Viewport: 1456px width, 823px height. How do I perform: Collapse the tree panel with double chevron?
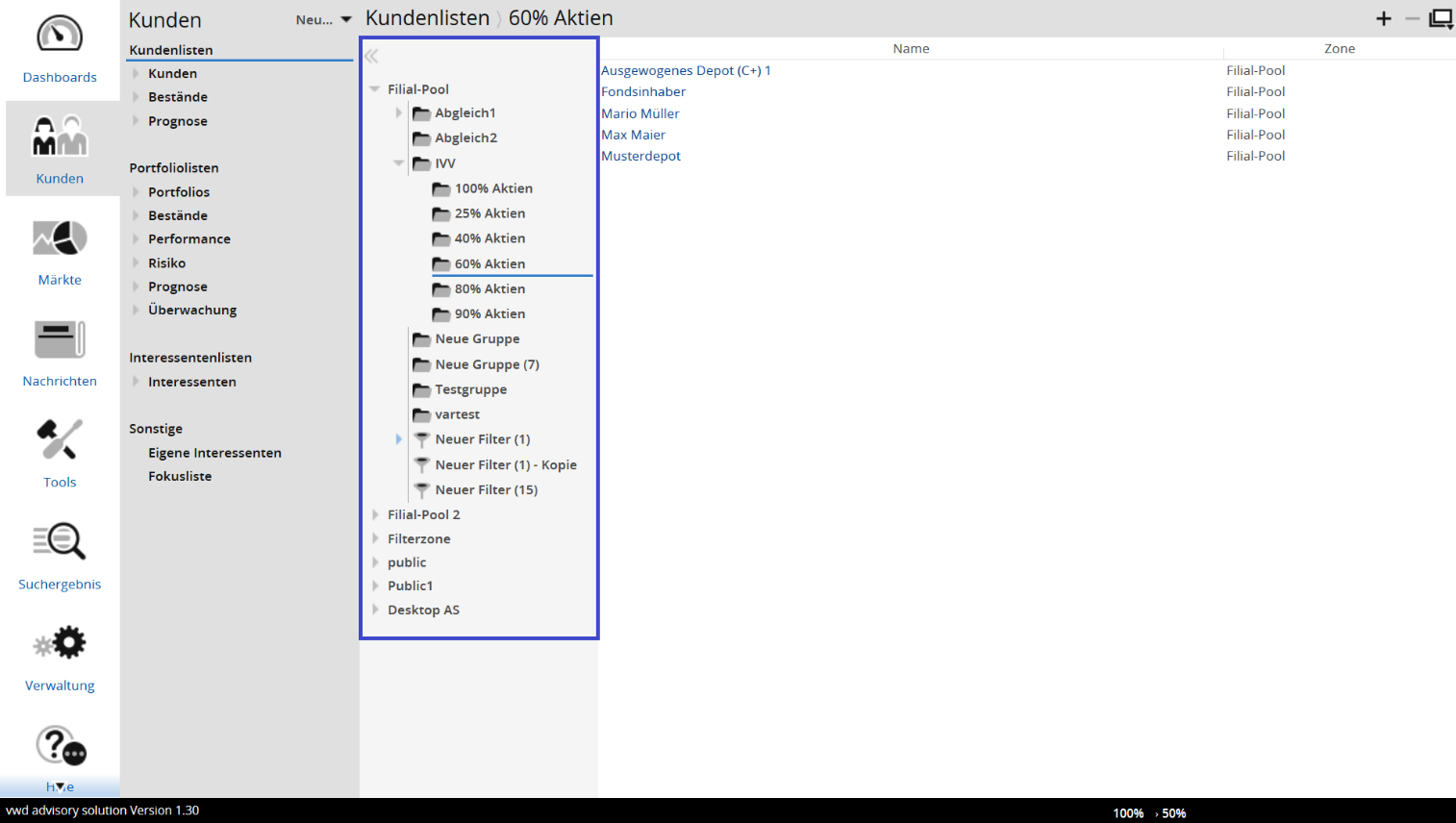point(371,57)
